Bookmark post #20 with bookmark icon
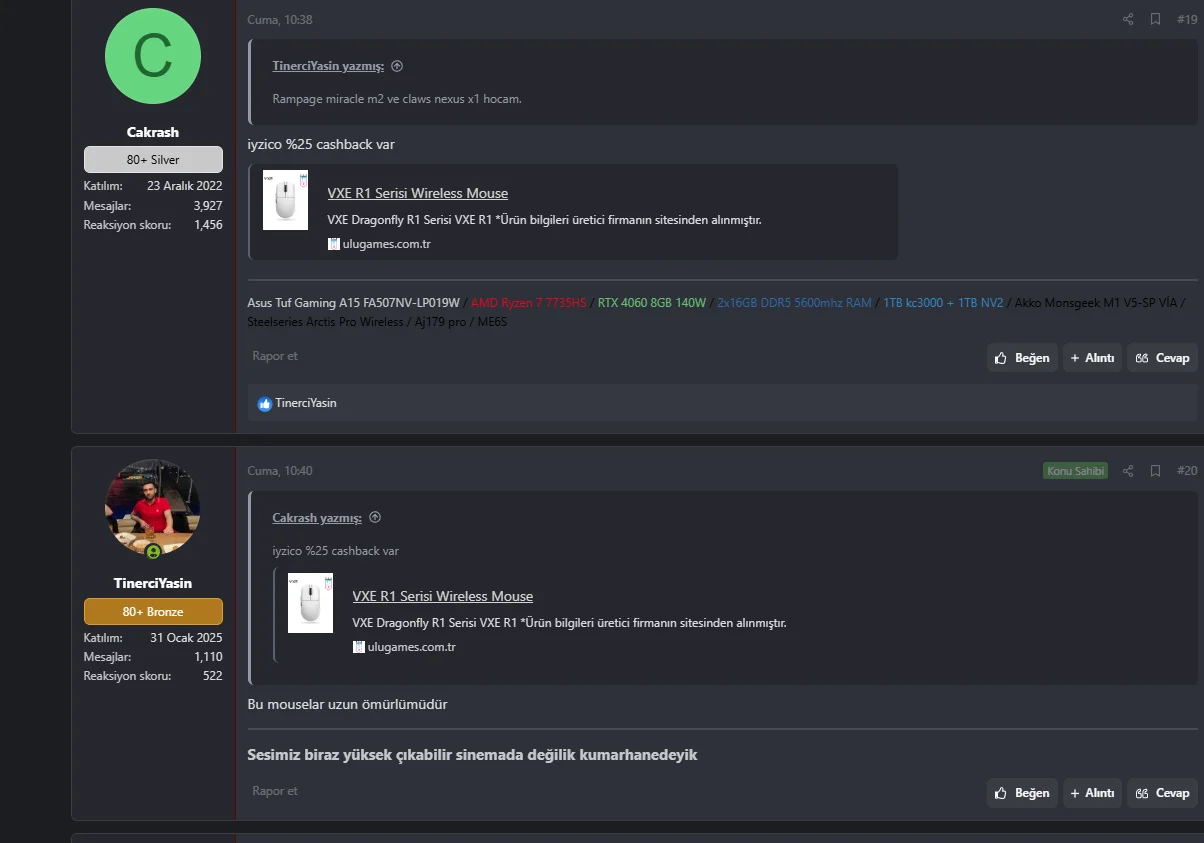This screenshot has width=1204, height=843. point(1155,471)
